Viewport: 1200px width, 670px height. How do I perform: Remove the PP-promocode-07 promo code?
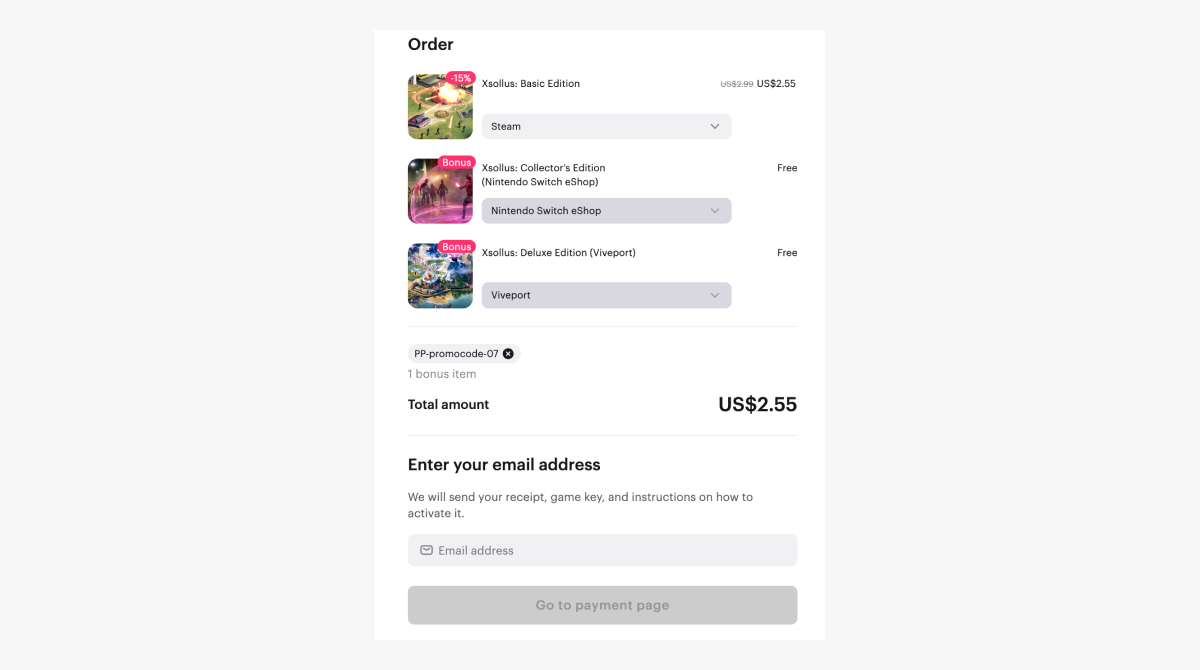click(508, 354)
